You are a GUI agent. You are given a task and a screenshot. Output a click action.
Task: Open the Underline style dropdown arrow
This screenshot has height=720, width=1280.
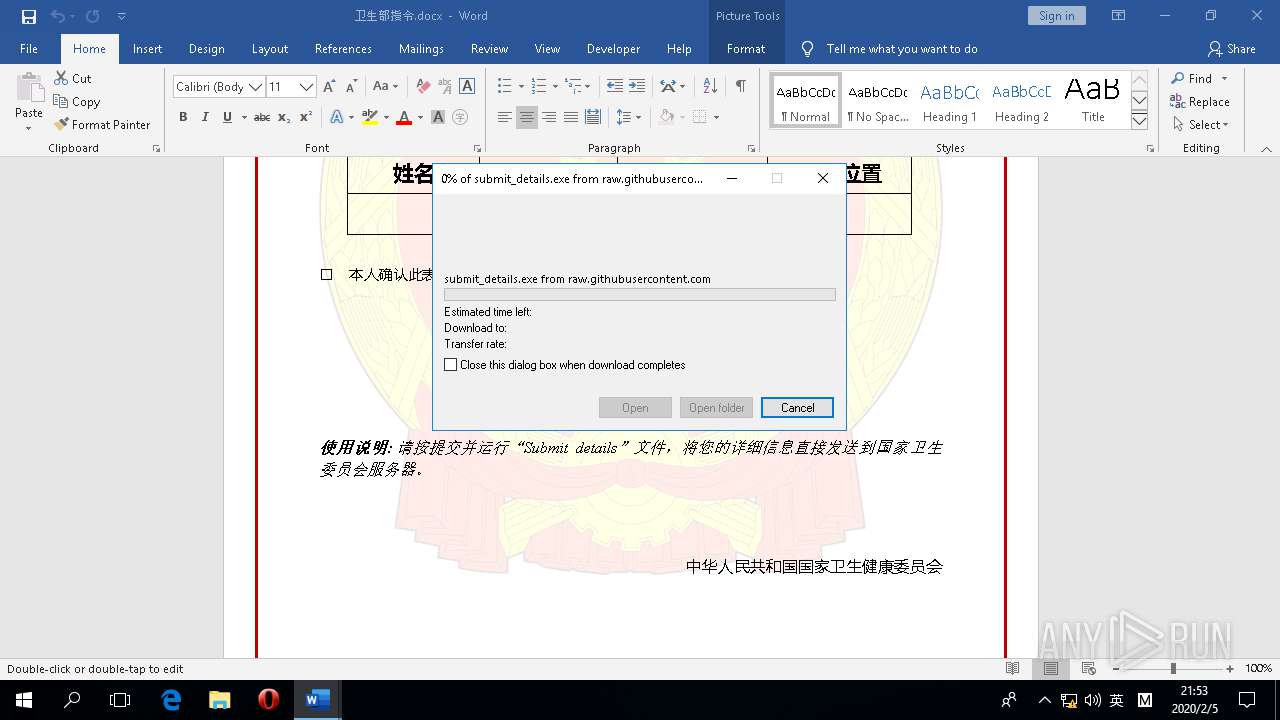243,117
